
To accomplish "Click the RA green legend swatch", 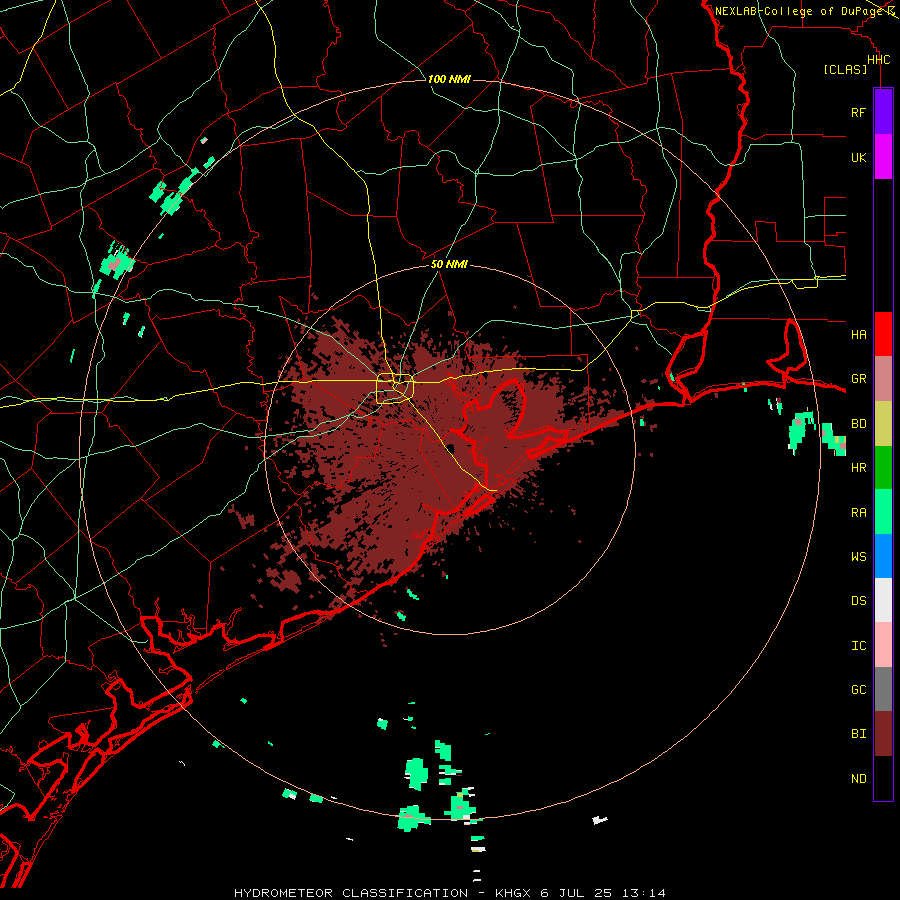I will point(883,512).
